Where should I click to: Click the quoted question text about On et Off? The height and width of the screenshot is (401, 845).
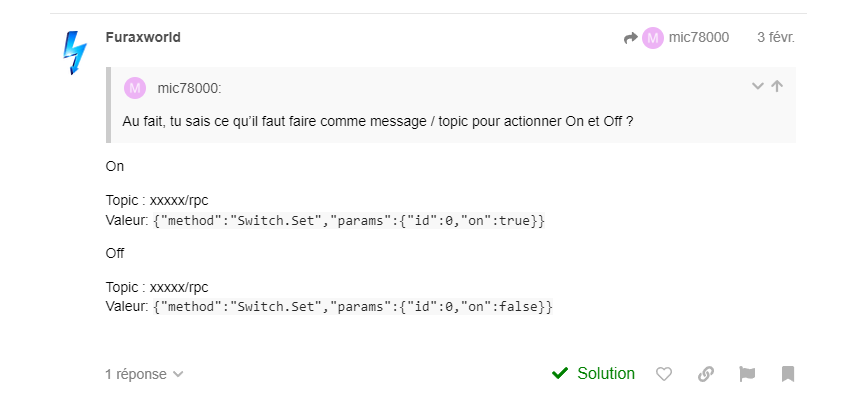pyautogui.click(x=378, y=121)
